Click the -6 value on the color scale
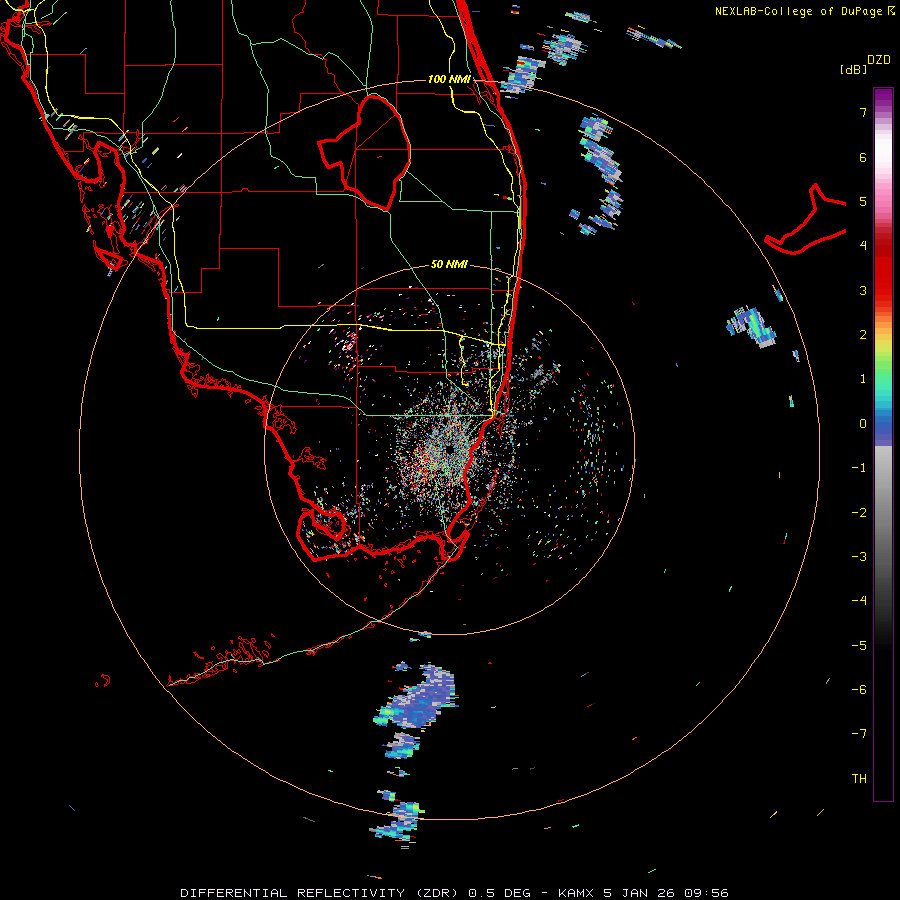 (x=859, y=689)
